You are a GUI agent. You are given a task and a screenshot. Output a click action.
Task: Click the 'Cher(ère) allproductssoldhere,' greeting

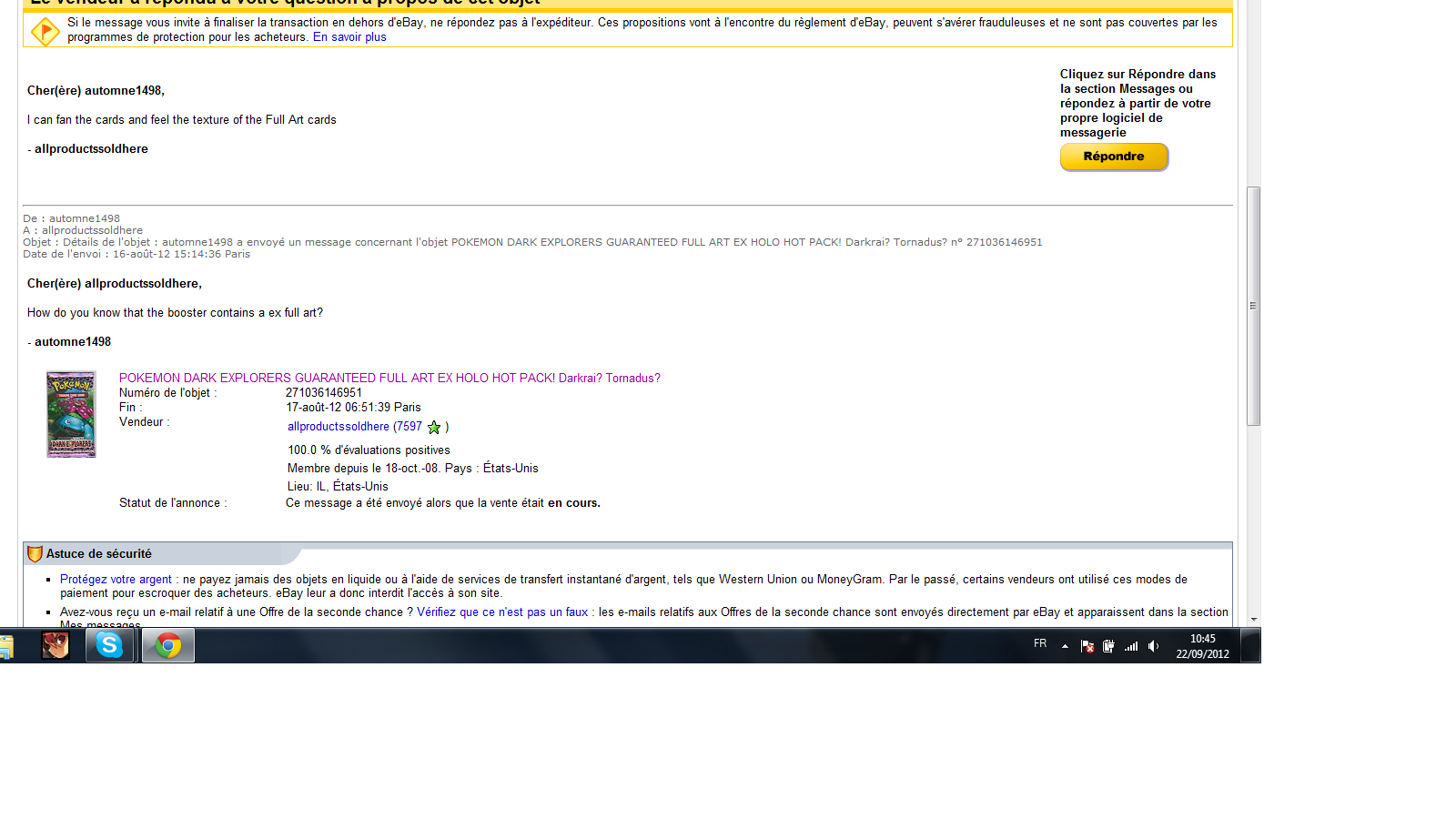coord(115,284)
